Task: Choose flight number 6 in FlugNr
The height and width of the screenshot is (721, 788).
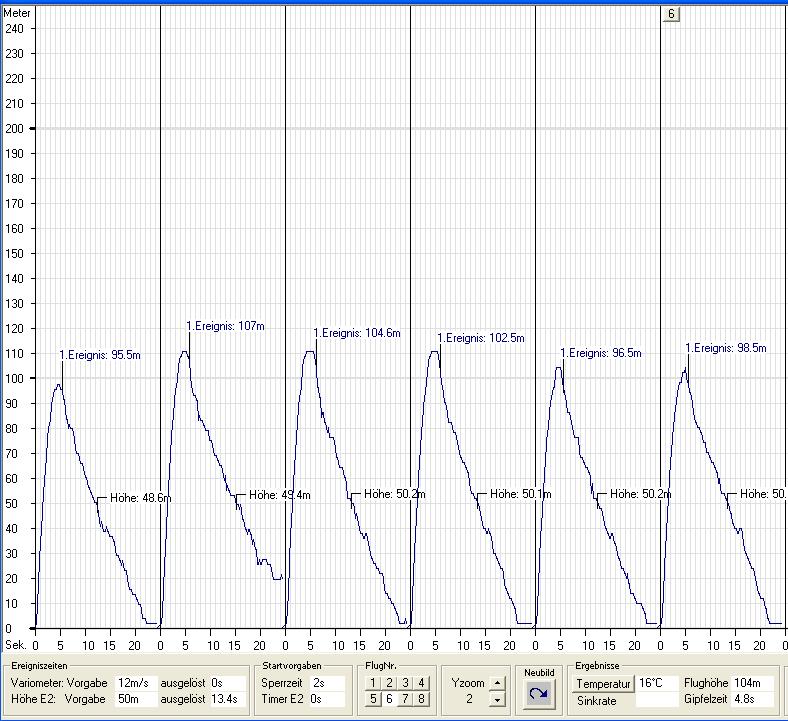Action: (389, 699)
